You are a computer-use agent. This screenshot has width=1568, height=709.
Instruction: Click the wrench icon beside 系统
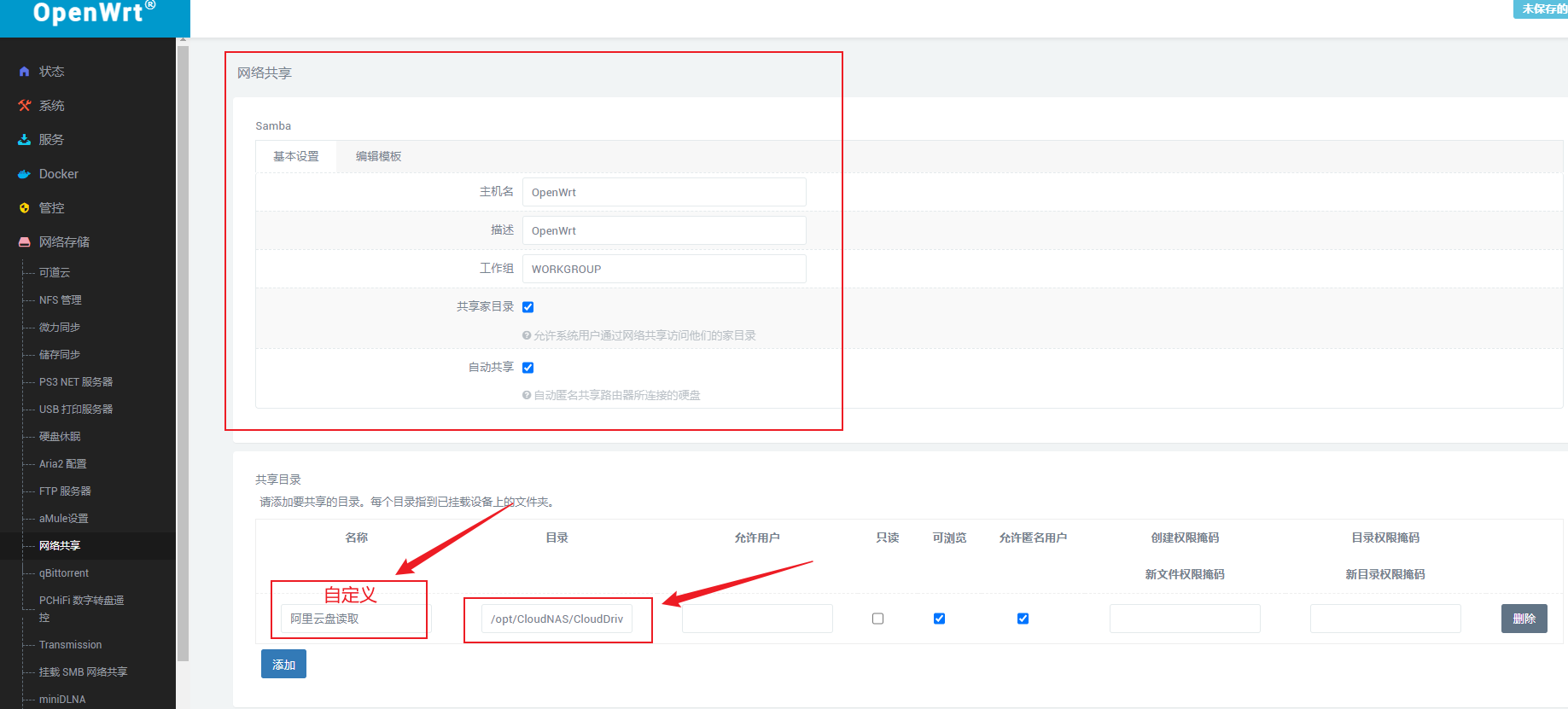coord(24,106)
